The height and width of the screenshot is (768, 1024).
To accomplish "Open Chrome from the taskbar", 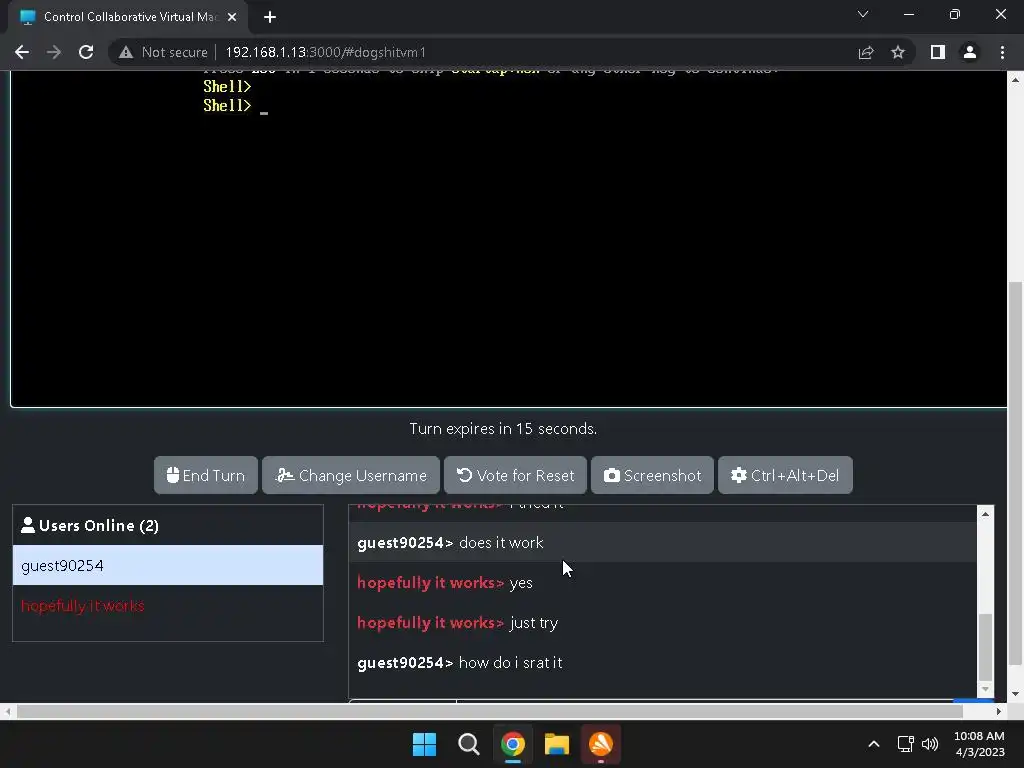I will click(x=513, y=744).
